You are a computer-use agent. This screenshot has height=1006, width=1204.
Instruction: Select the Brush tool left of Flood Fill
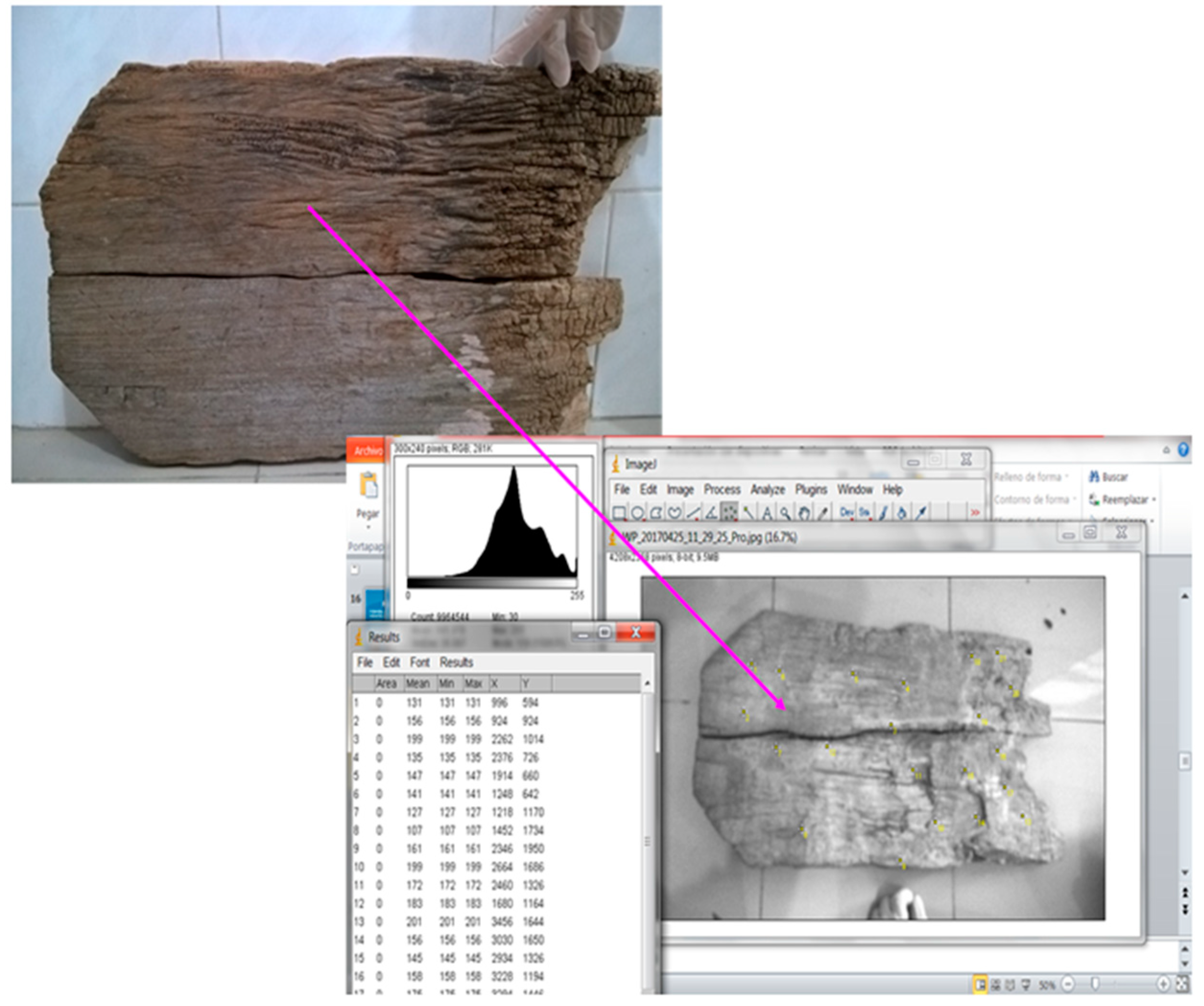[x=884, y=513]
